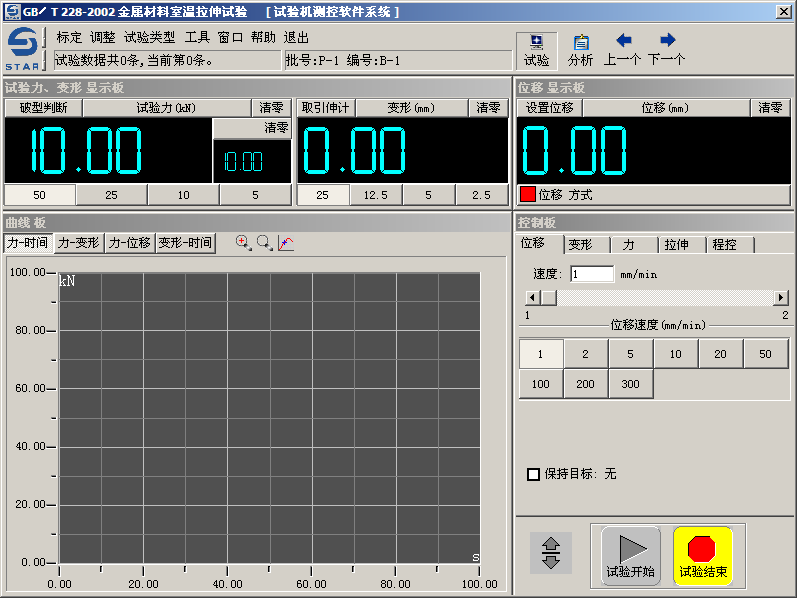Open the 工具 menu
The width and height of the screenshot is (797, 598).
click(x=197, y=37)
